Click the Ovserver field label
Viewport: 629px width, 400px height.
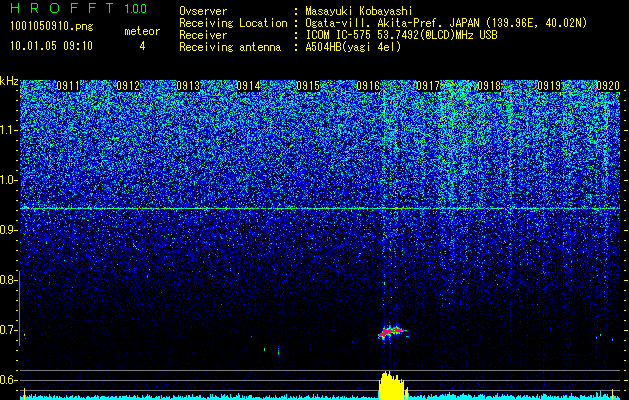[203, 11]
